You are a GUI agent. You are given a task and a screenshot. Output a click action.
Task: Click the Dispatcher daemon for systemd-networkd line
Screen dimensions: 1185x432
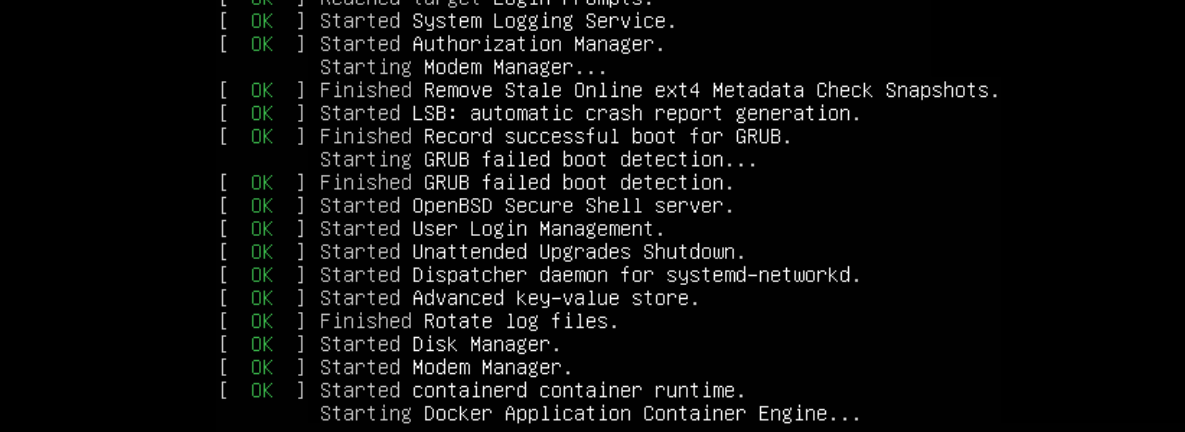590,274
